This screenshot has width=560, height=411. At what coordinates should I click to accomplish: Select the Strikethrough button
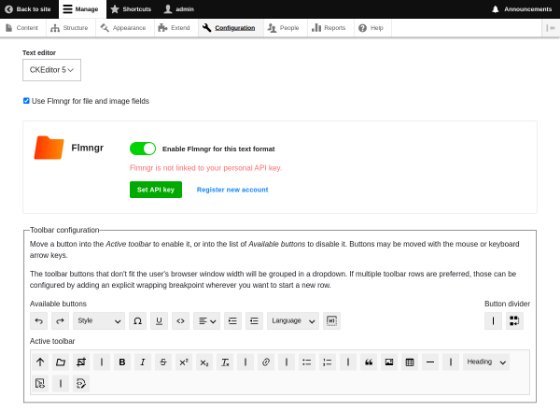point(163,362)
